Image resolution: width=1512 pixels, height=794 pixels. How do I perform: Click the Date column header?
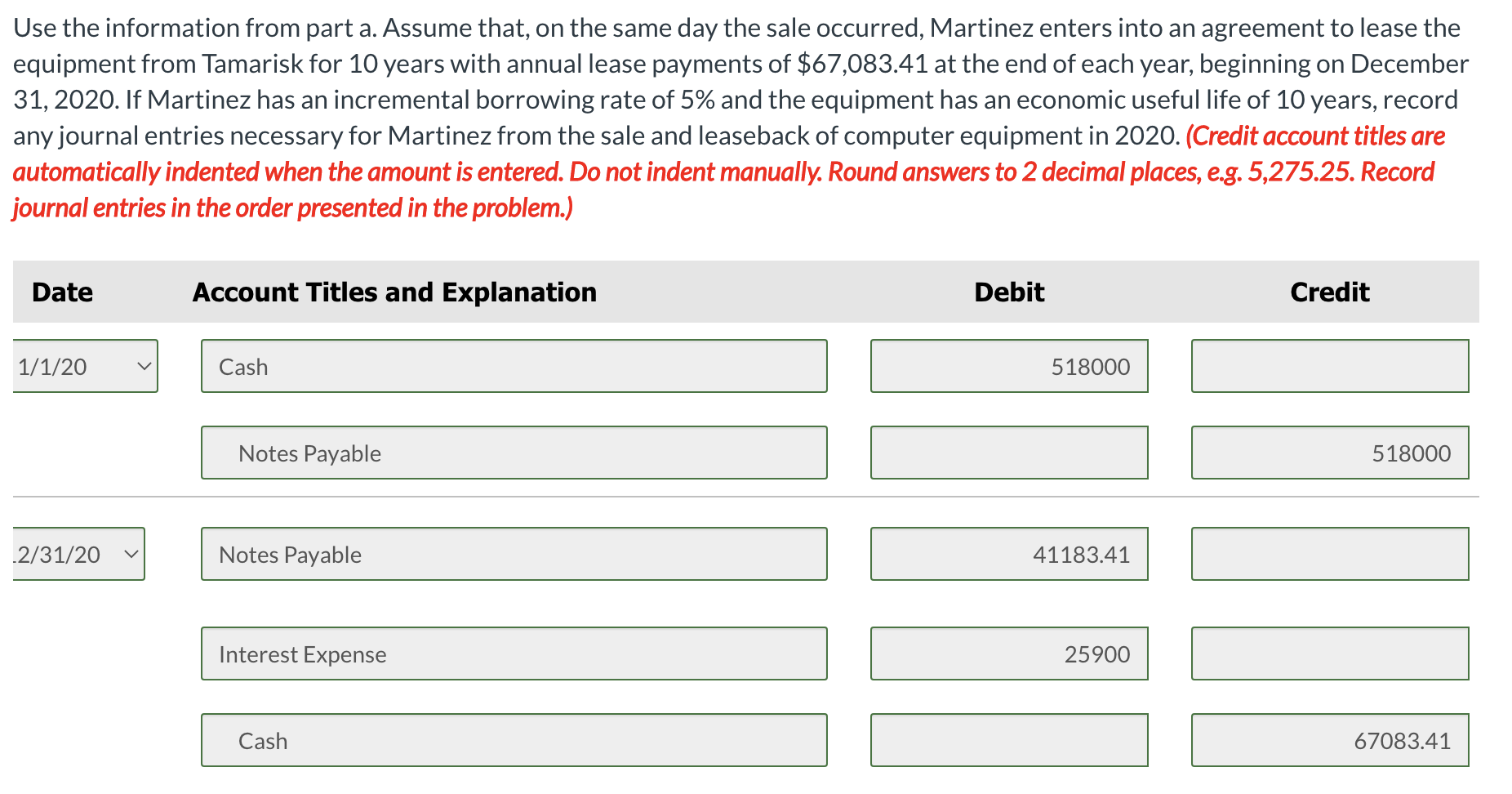[x=61, y=291]
